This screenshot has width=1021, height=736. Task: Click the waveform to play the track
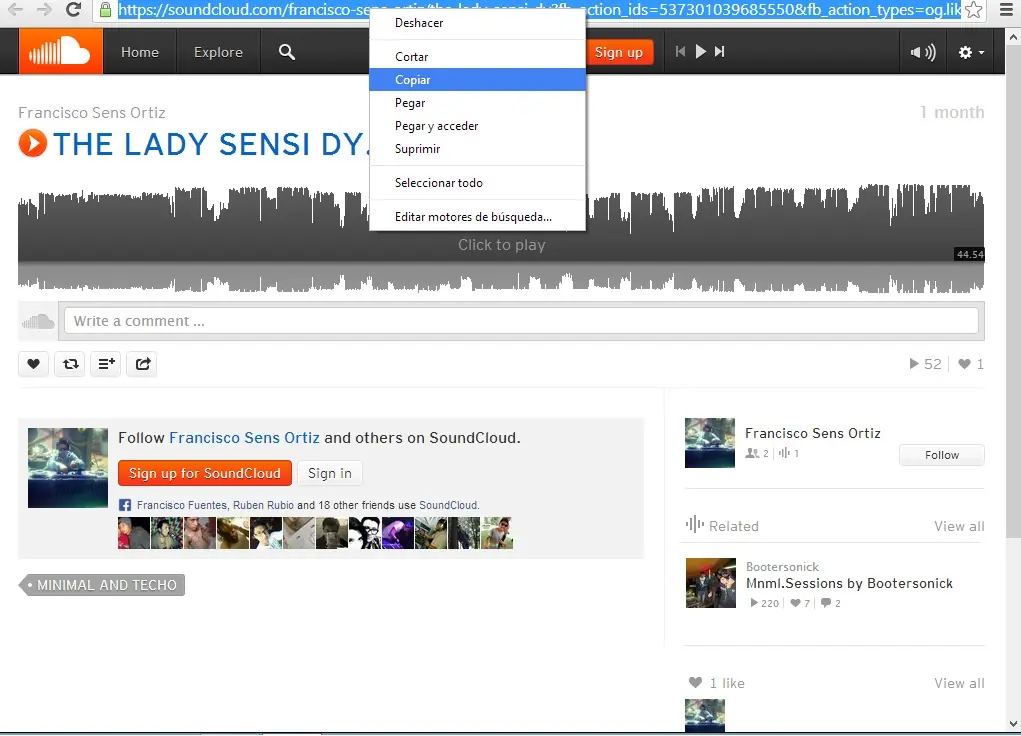pos(501,238)
